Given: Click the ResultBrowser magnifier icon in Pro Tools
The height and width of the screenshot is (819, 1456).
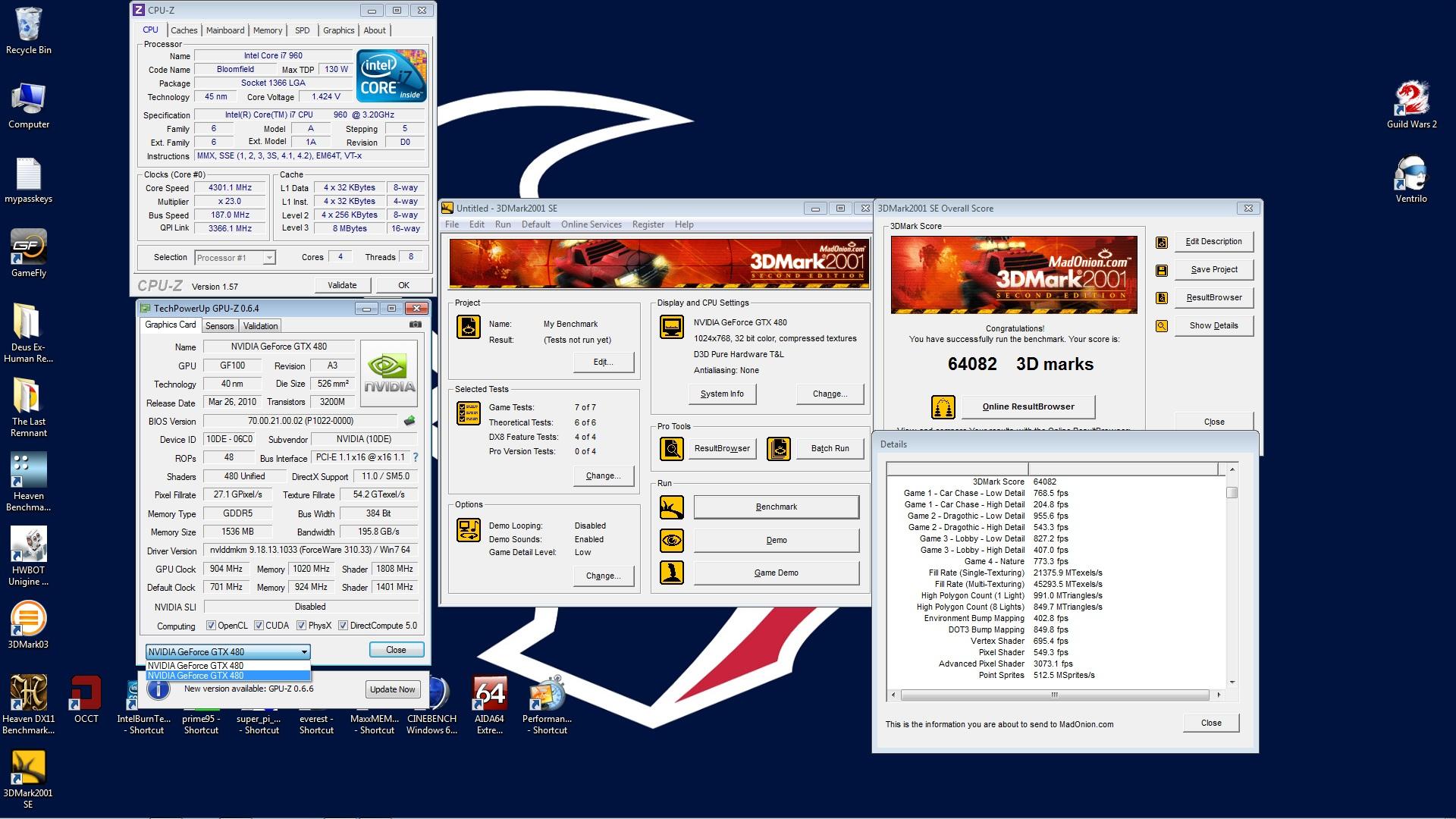Looking at the screenshot, I should click(672, 449).
